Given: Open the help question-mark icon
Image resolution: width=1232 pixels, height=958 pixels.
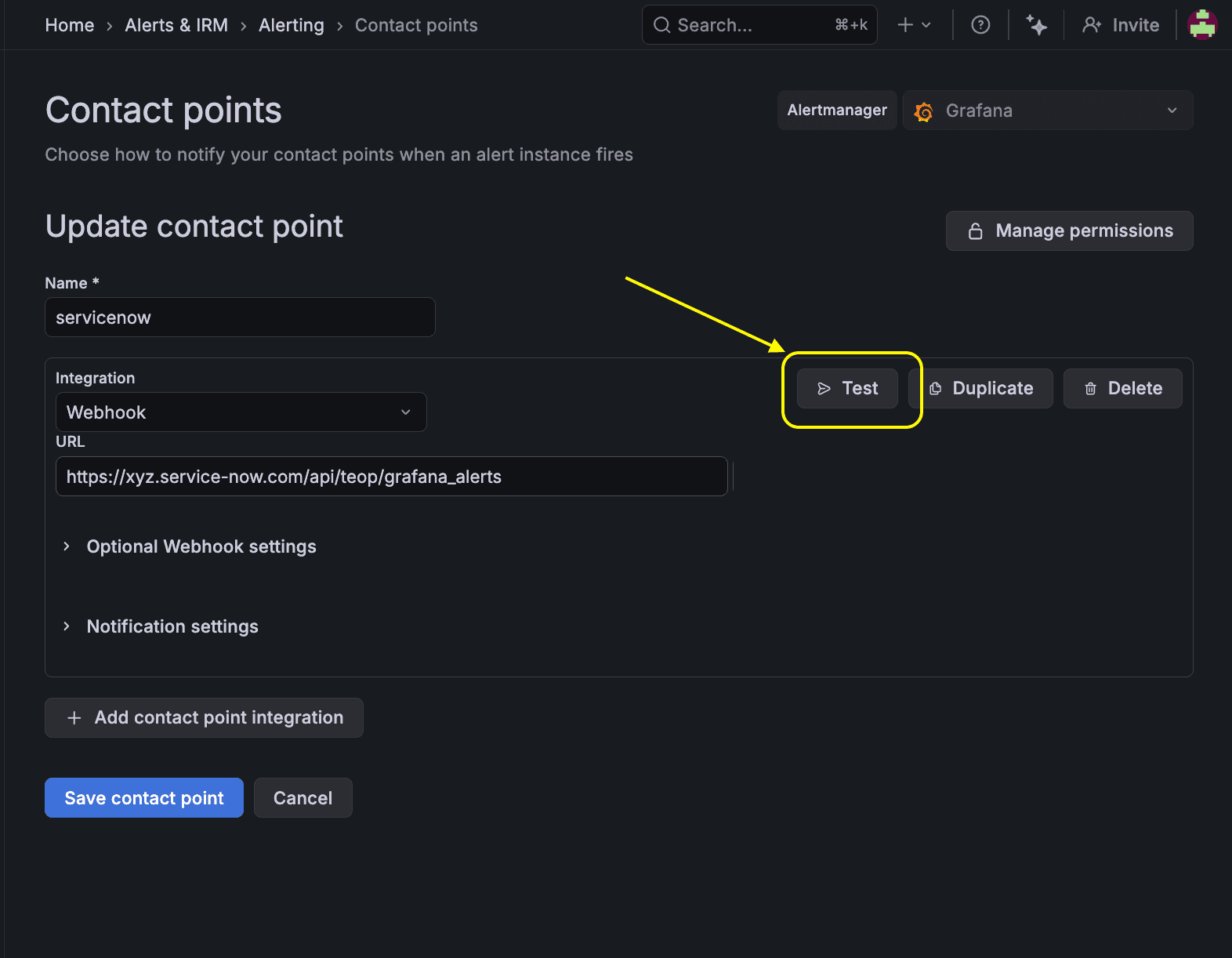Looking at the screenshot, I should pyautogui.click(x=980, y=25).
